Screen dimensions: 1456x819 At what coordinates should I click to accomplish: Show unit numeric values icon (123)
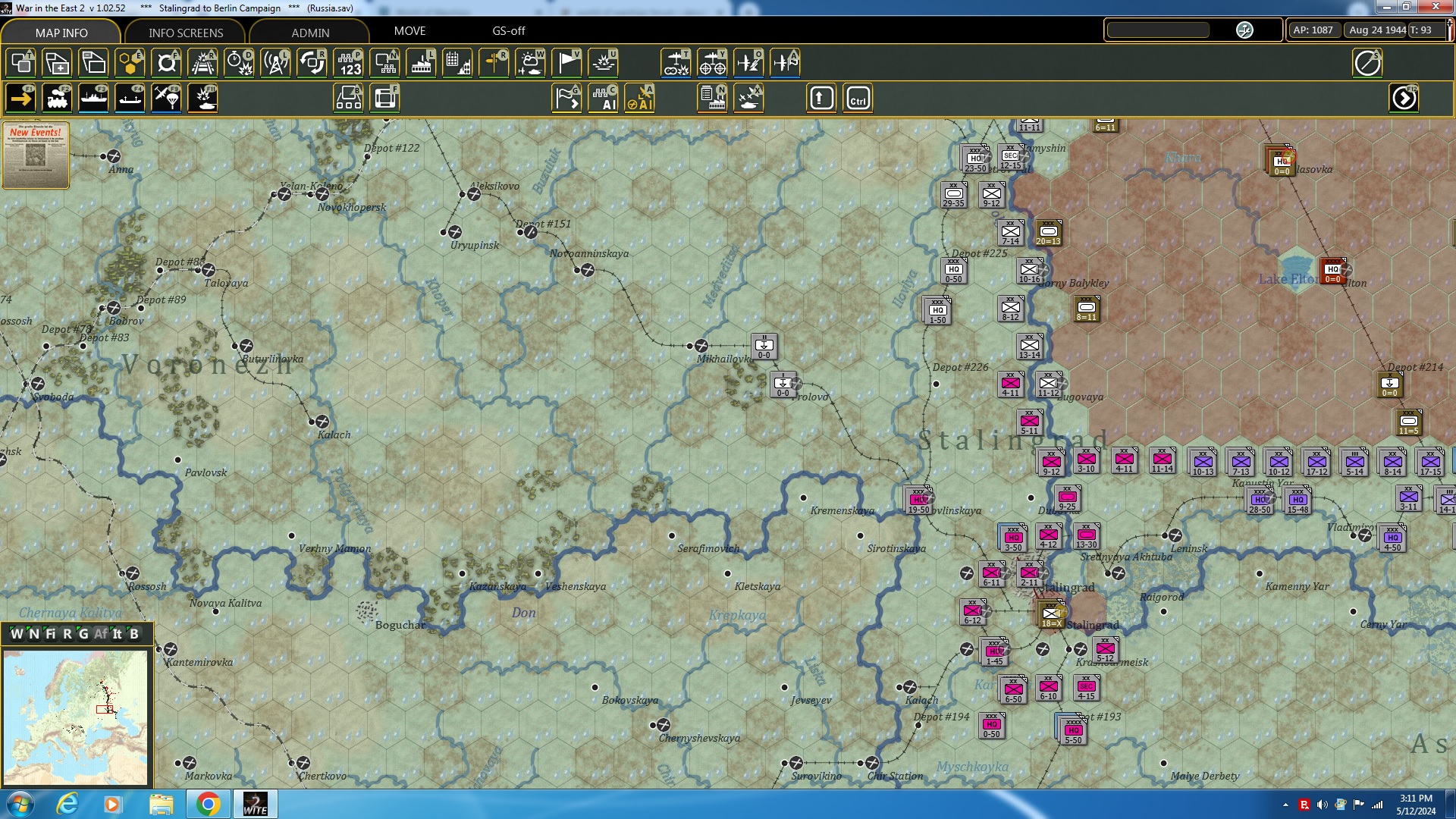tap(348, 62)
